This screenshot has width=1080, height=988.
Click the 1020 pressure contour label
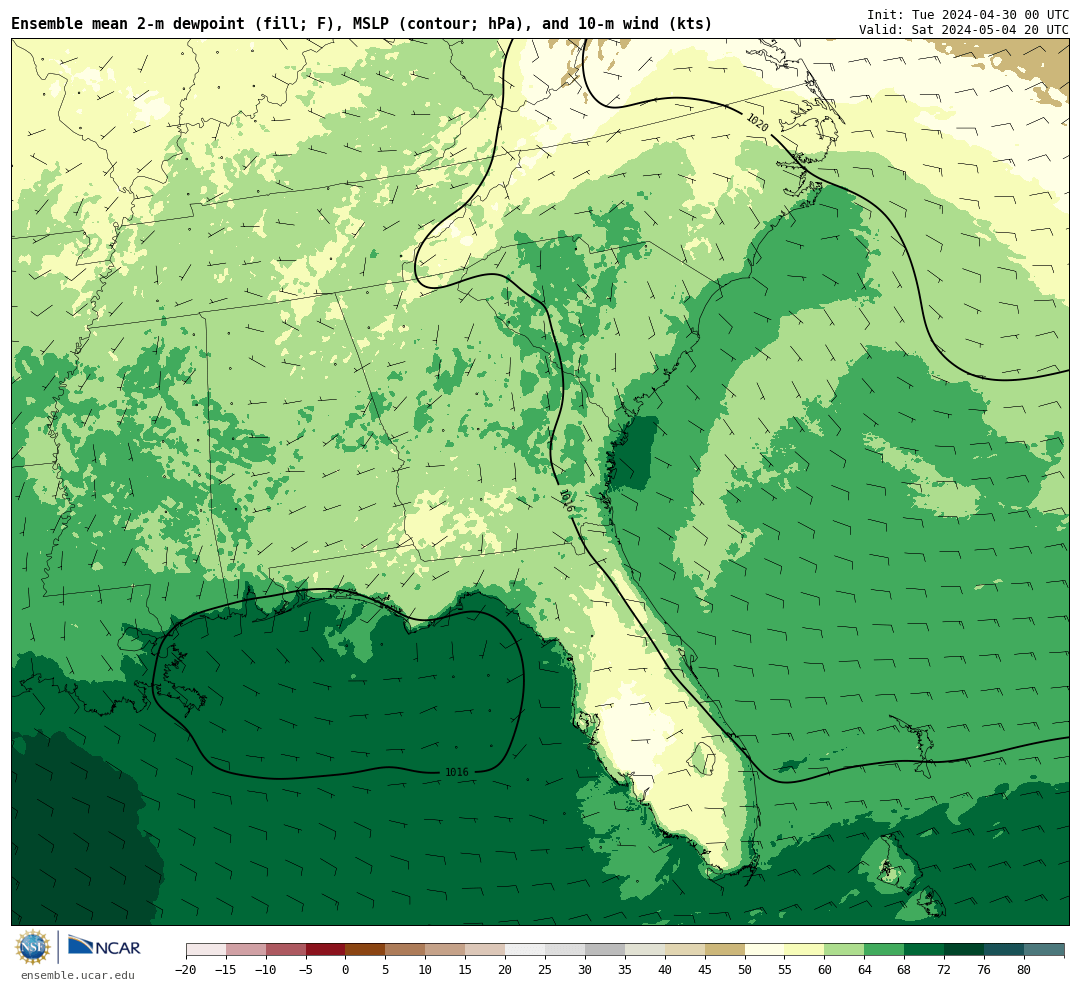coord(757,123)
